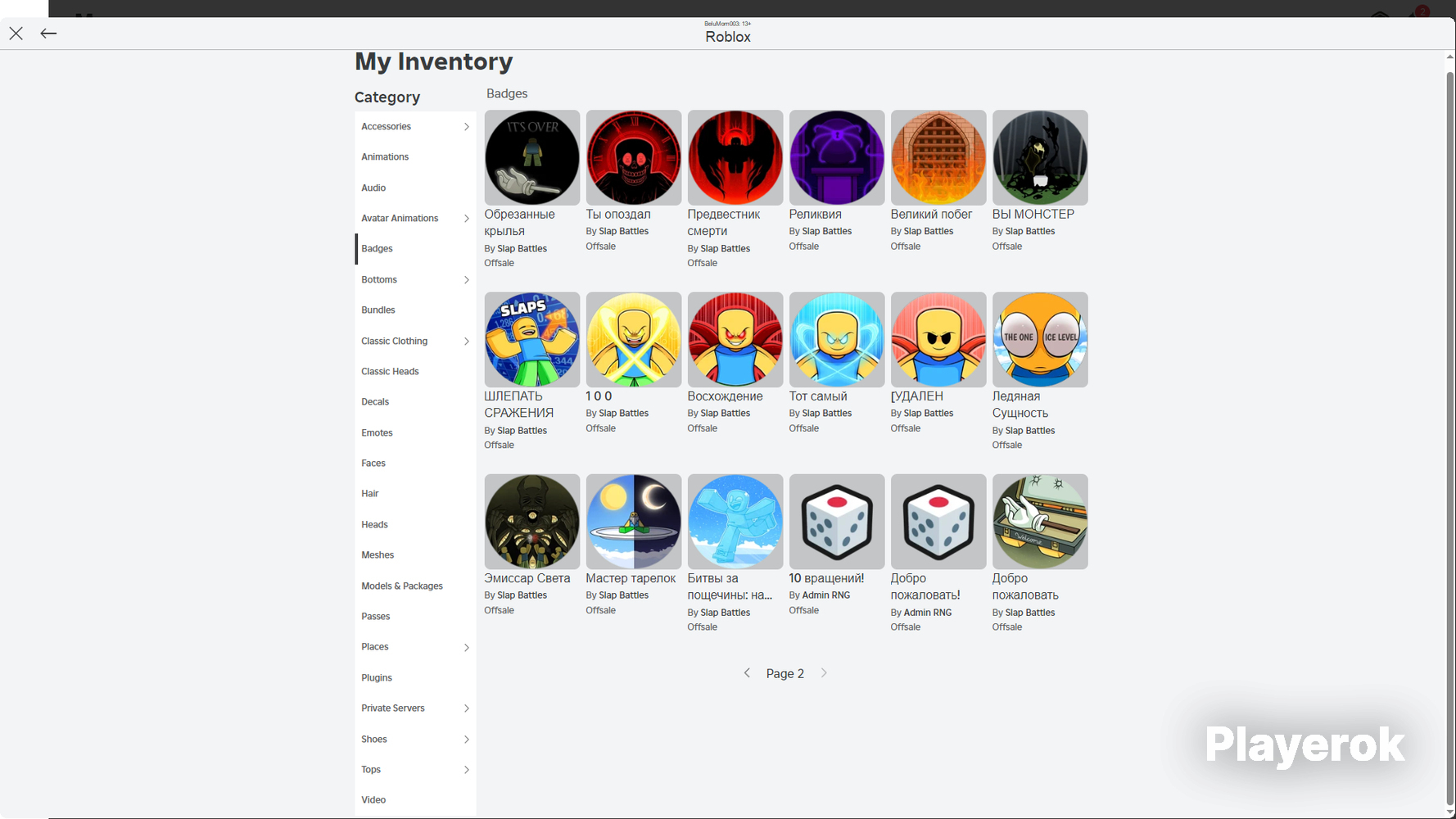The width and height of the screenshot is (1456, 819).
Task: Expand the Accessories category chevron
Action: [x=467, y=127]
